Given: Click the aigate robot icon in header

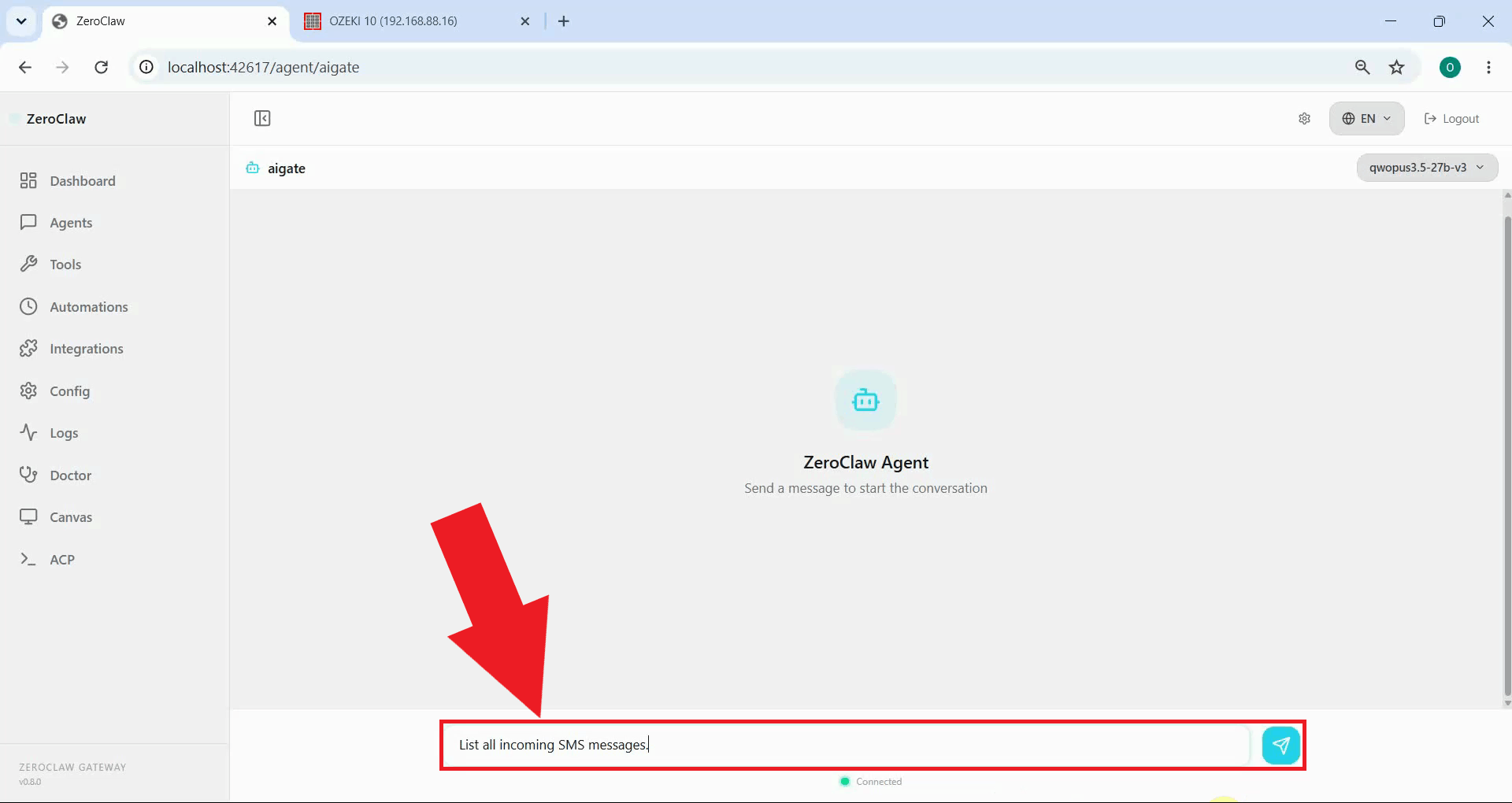Looking at the screenshot, I should [x=252, y=168].
